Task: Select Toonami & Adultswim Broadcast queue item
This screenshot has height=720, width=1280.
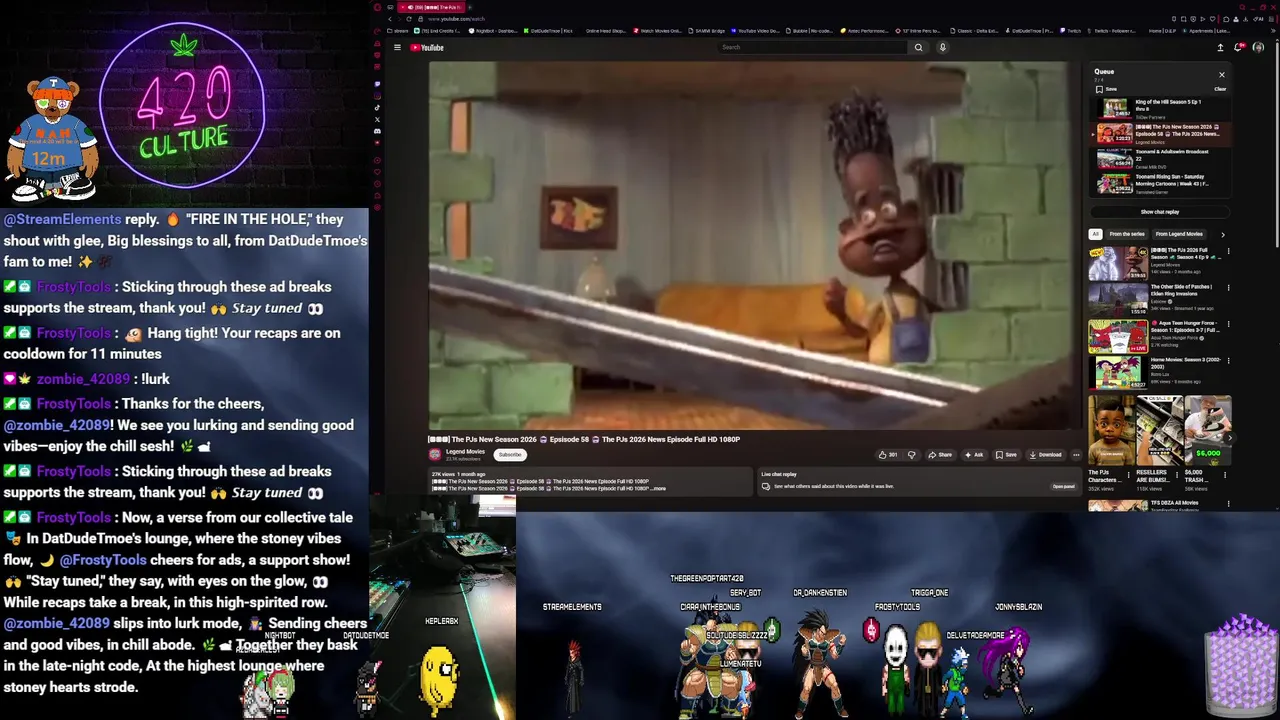Action: click(1160, 158)
